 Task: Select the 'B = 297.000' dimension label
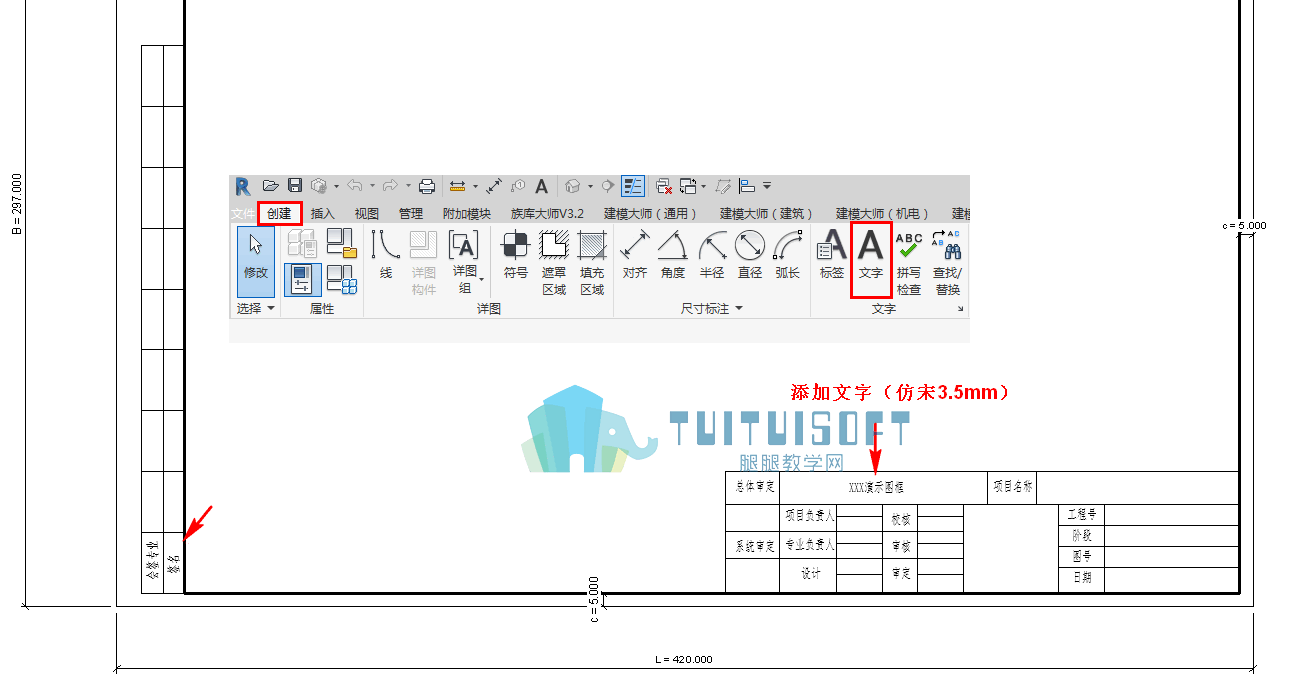click(16, 204)
